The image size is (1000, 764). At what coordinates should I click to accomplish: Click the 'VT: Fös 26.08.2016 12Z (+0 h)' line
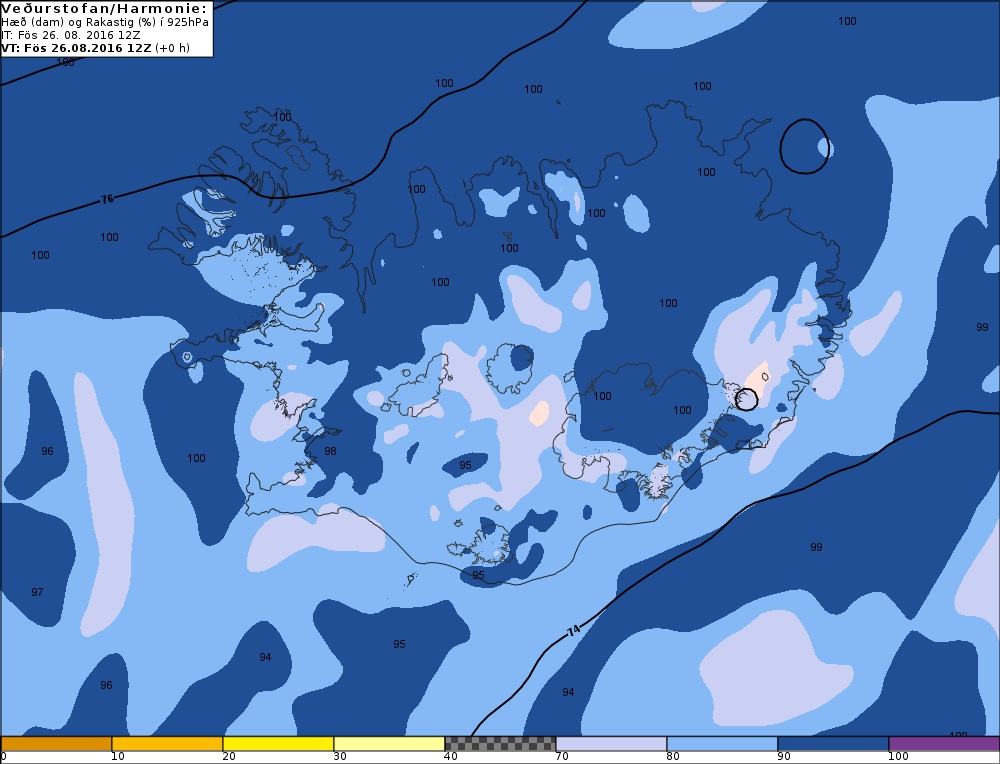coord(95,48)
